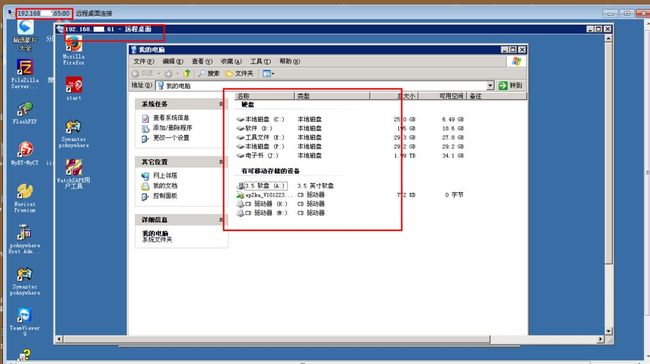Select 工具文件 (E:) drive

click(260, 138)
